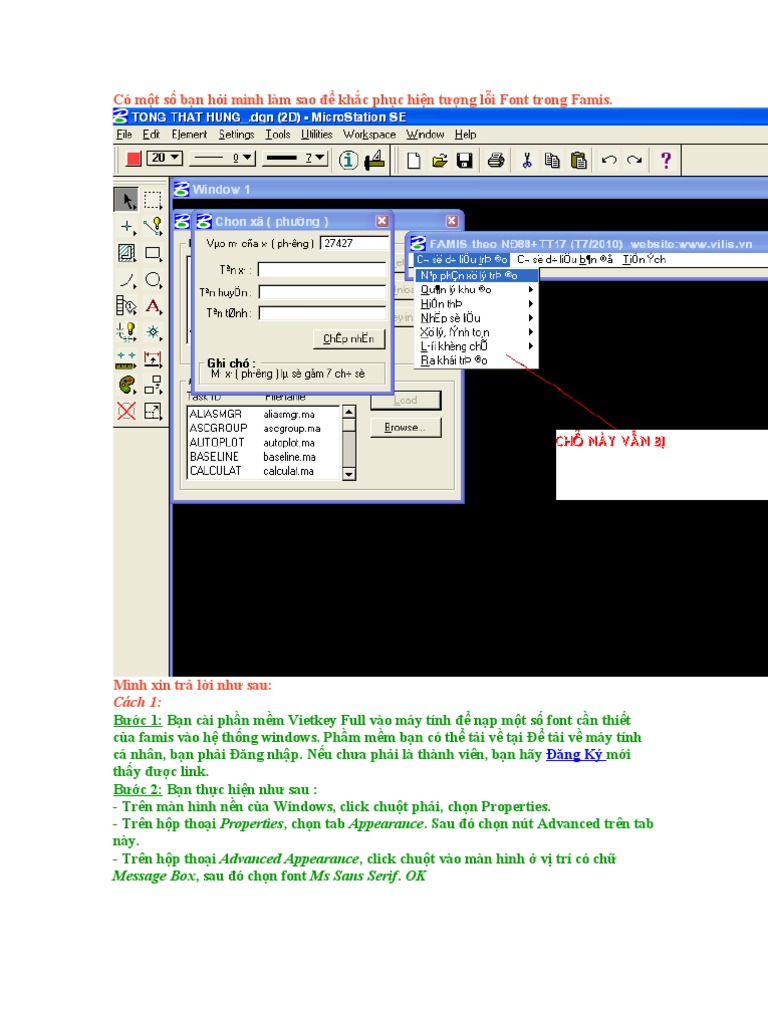
Task: Undo the last action
Action: click(x=609, y=160)
